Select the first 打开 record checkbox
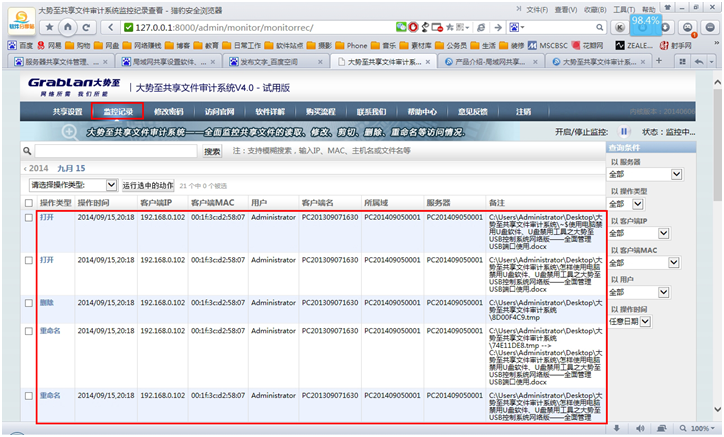The width and height of the screenshot is (724, 437). [x=28, y=217]
